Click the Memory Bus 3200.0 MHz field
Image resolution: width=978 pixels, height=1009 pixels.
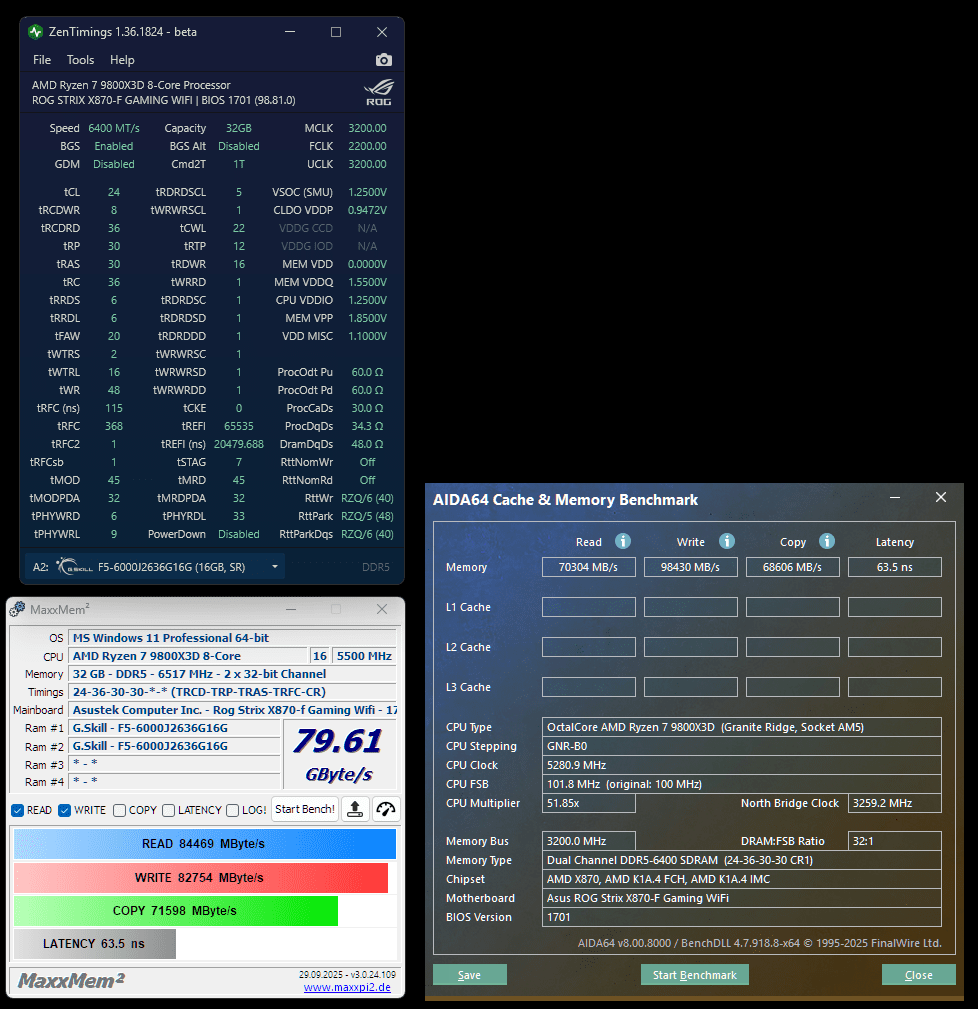pyautogui.click(x=589, y=841)
